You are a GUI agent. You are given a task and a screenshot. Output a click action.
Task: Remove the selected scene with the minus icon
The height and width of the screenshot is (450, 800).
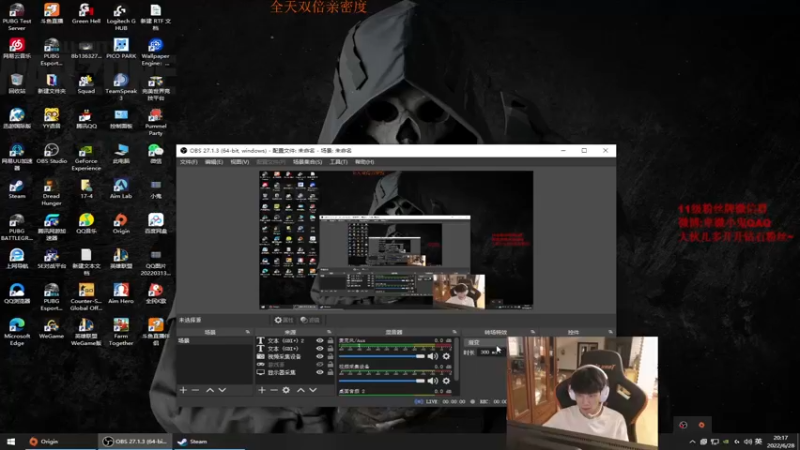[195, 390]
